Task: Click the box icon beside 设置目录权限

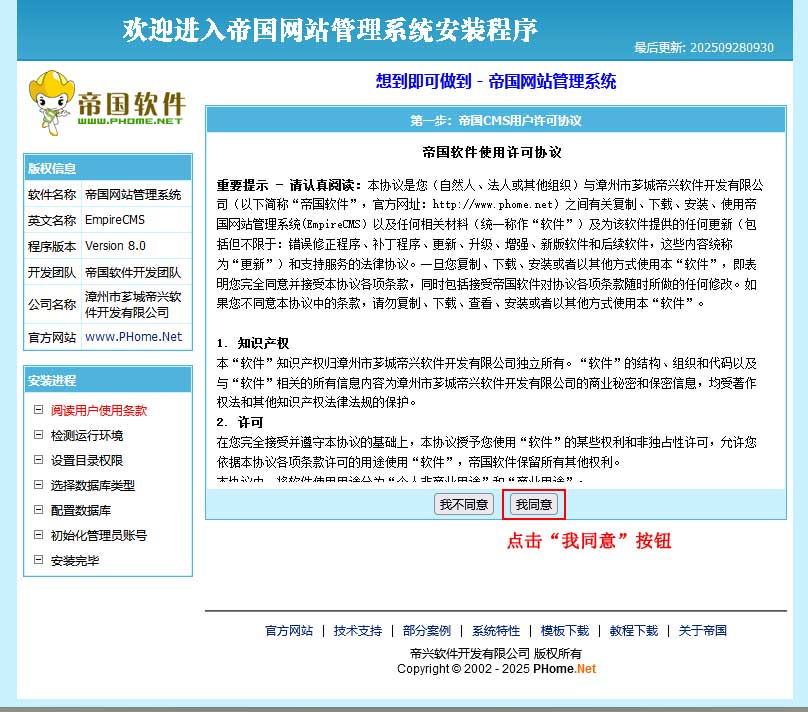Action: tap(38, 460)
